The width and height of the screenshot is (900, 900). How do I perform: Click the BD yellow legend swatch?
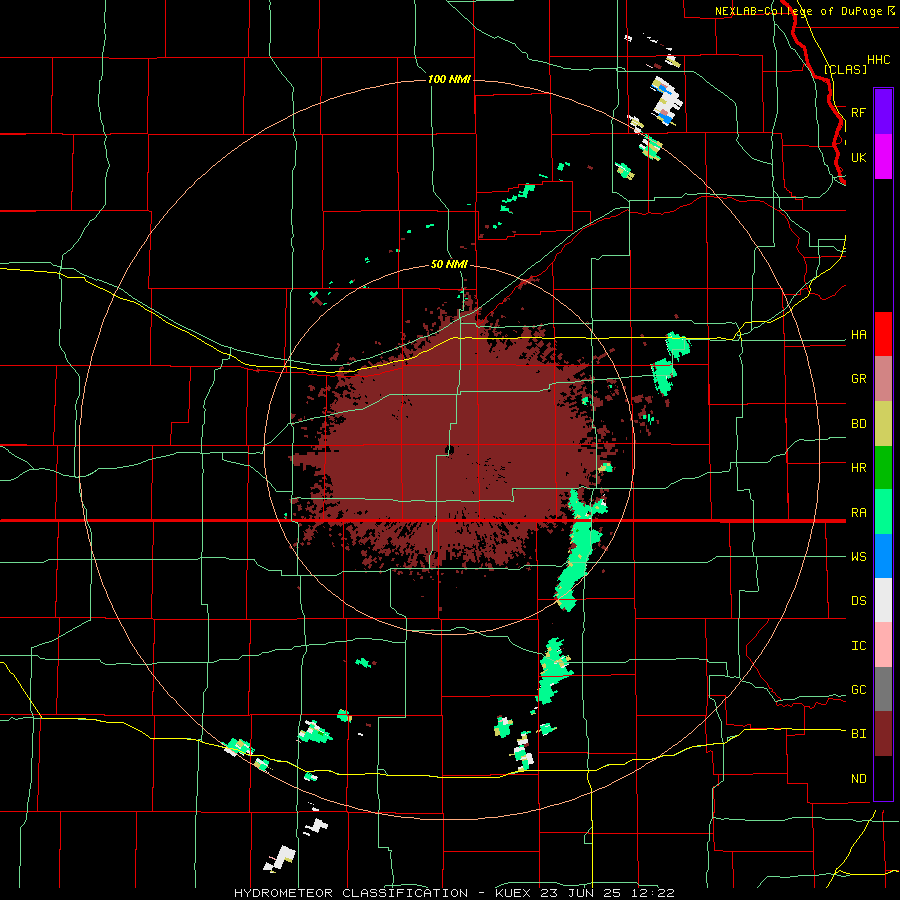(x=883, y=424)
